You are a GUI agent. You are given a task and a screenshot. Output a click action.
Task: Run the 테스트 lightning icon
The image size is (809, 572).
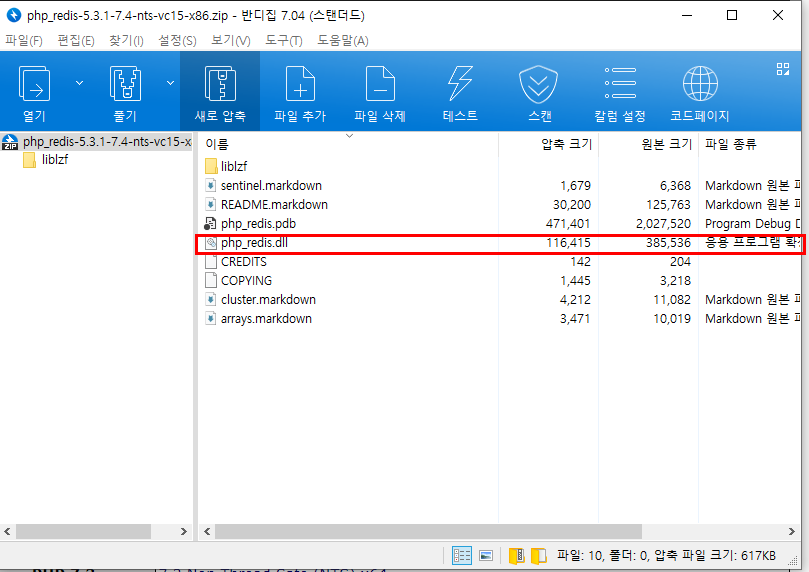(x=460, y=84)
